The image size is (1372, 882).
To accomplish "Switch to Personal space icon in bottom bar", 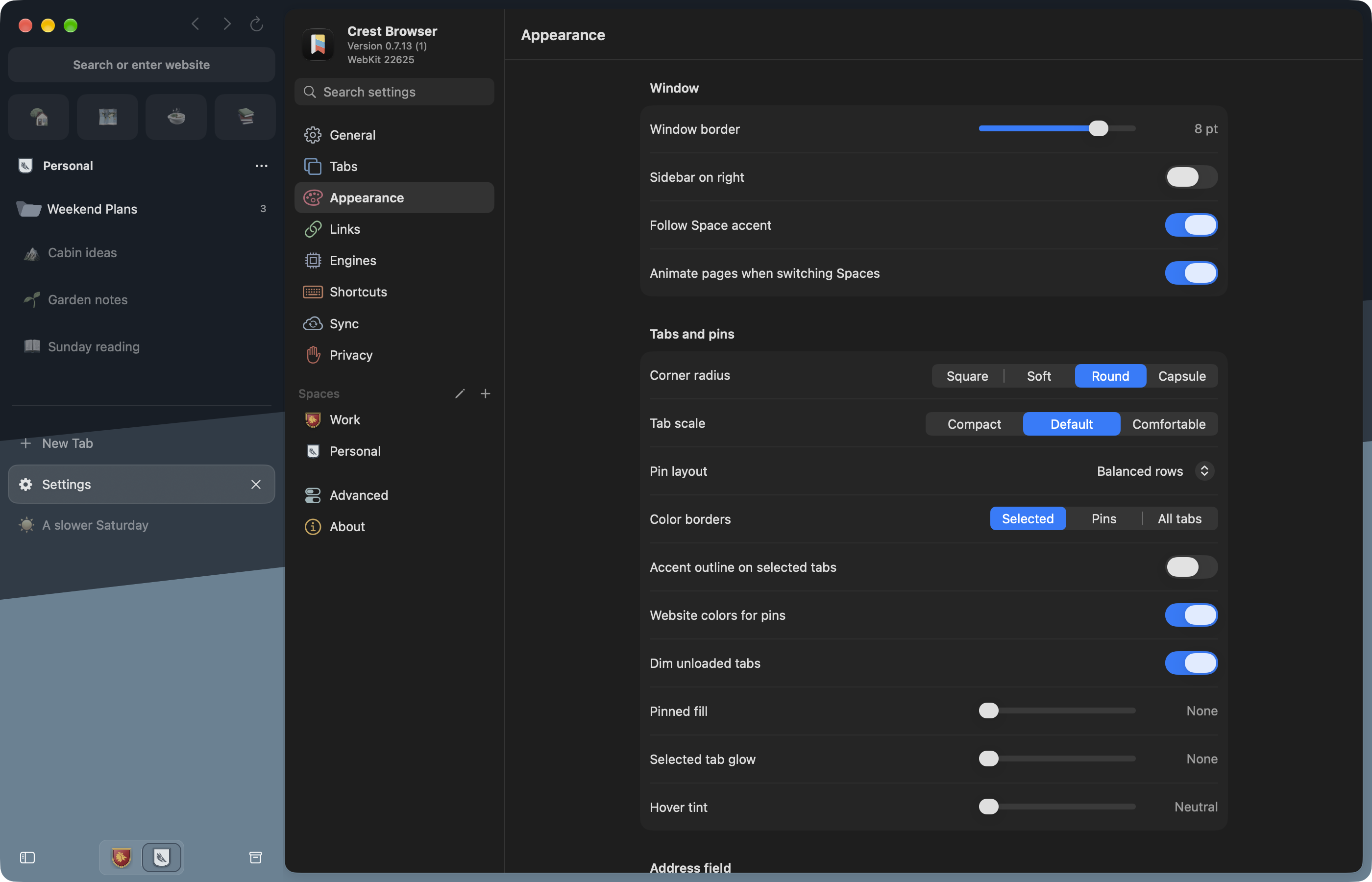I will point(162,857).
